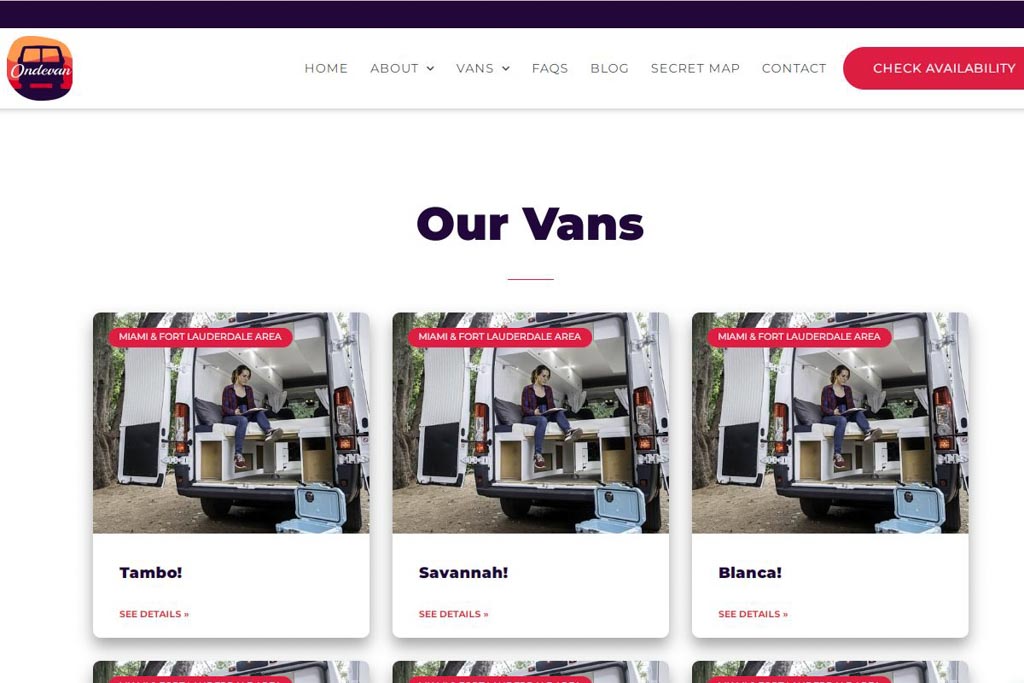Click the Blanca! title

pos(750,573)
